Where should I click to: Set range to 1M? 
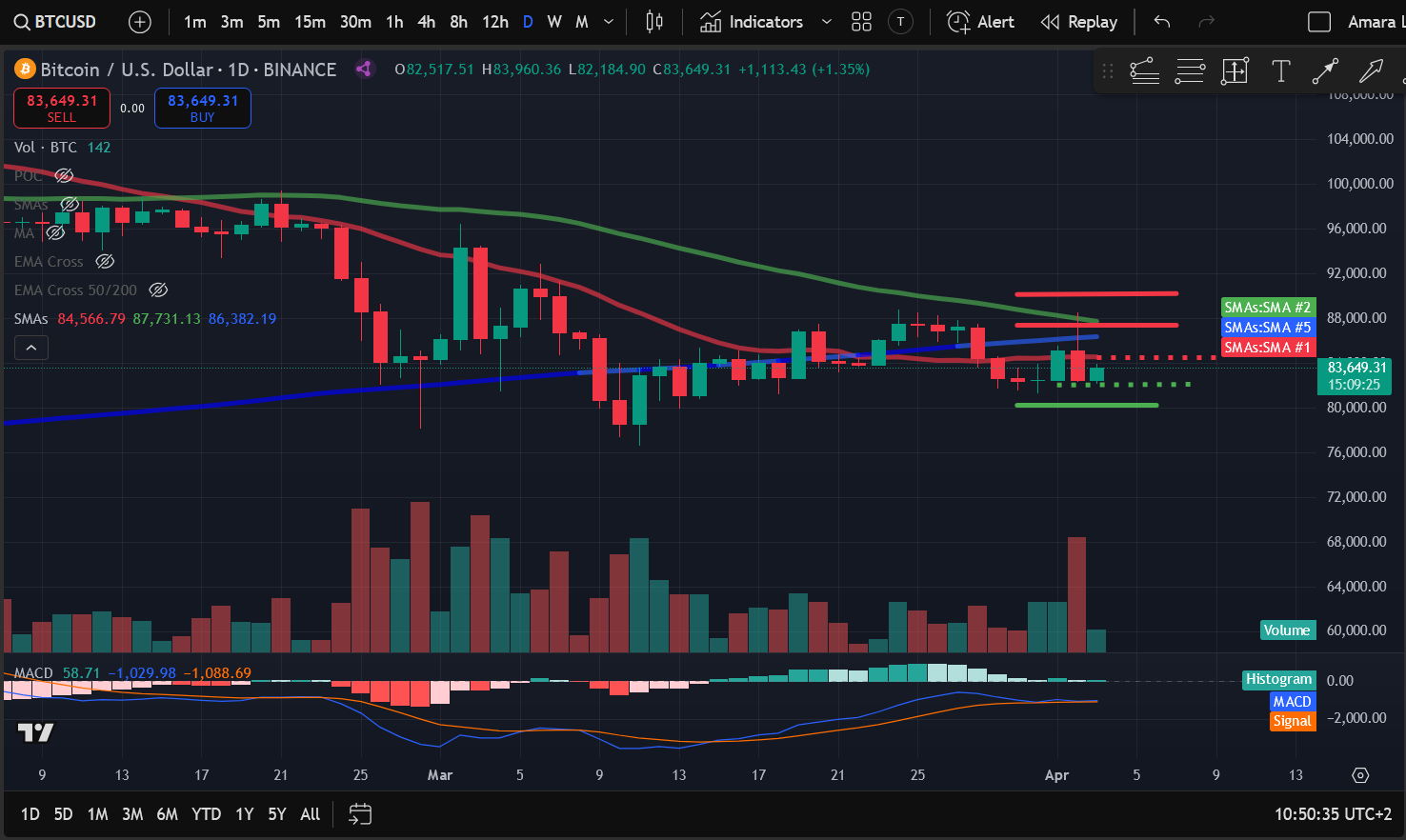click(x=97, y=814)
